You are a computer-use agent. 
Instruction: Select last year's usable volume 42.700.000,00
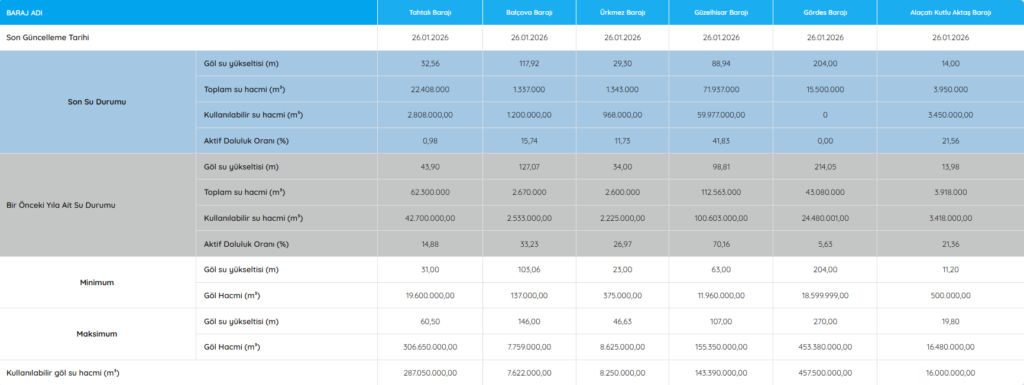tap(430, 218)
